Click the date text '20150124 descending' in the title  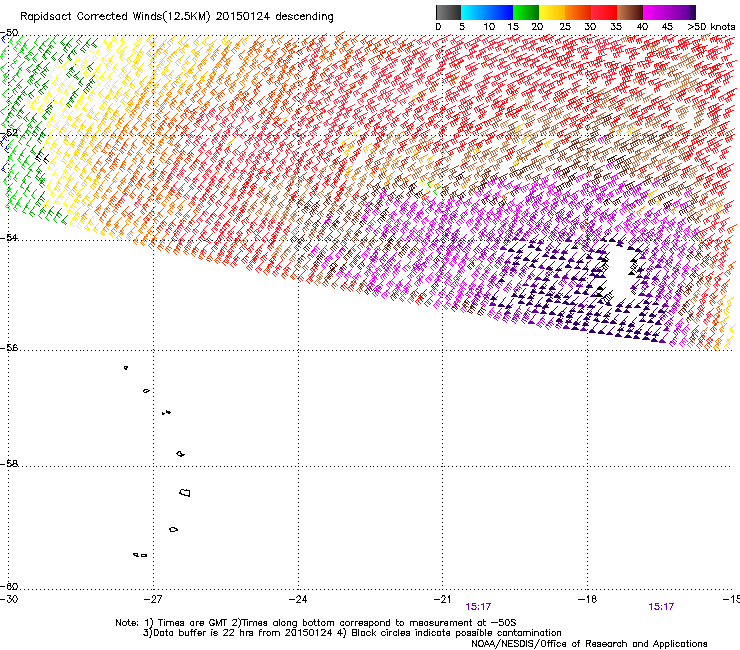(x=274, y=17)
